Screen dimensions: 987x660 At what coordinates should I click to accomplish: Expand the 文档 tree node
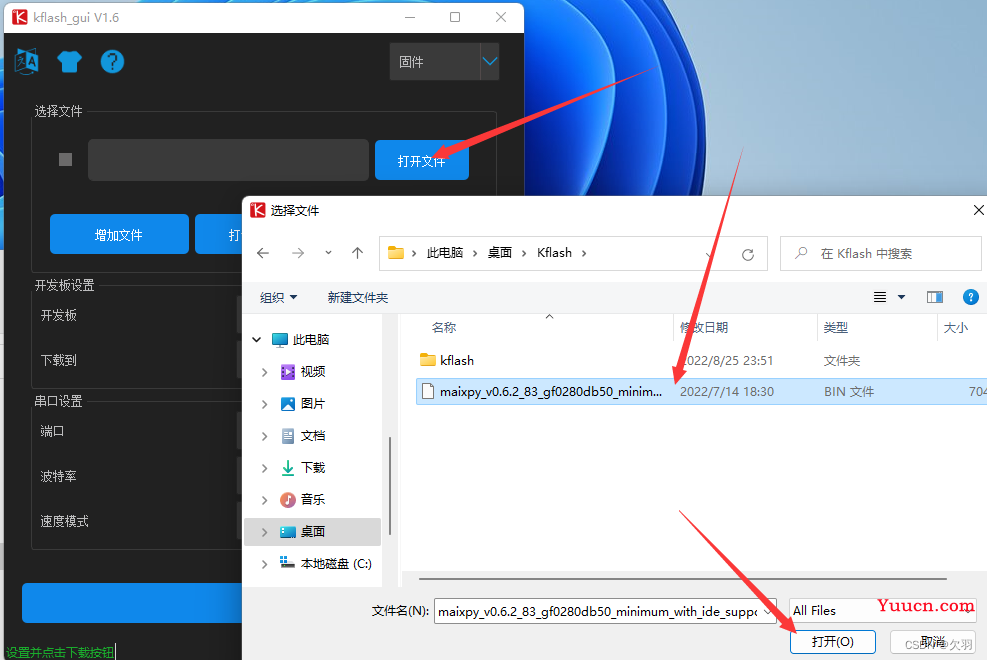pyautogui.click(x=264, y=436)
